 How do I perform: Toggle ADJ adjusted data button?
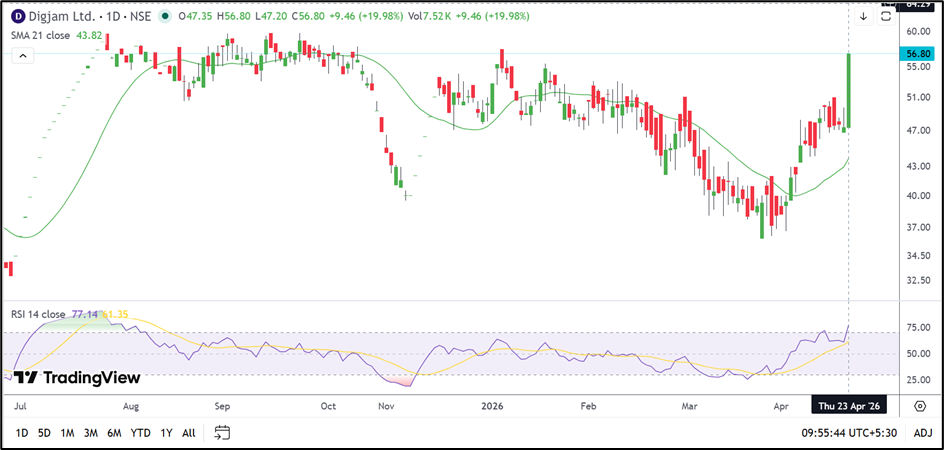tap(922, 433)
